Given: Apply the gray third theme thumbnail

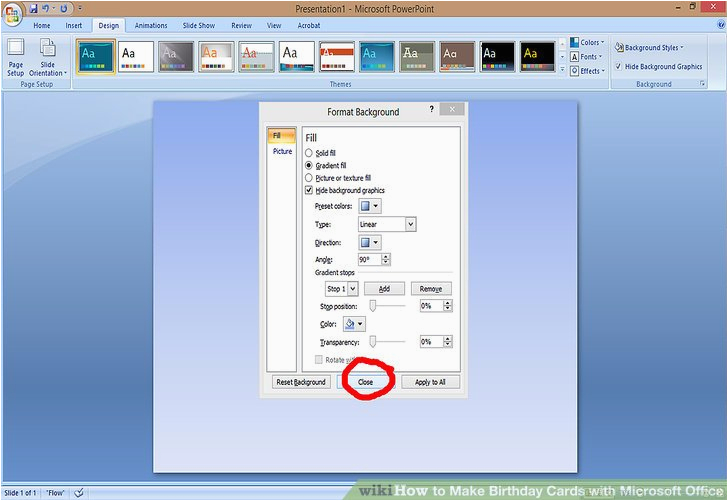Looking at the screenshot, I should (176, 57).
